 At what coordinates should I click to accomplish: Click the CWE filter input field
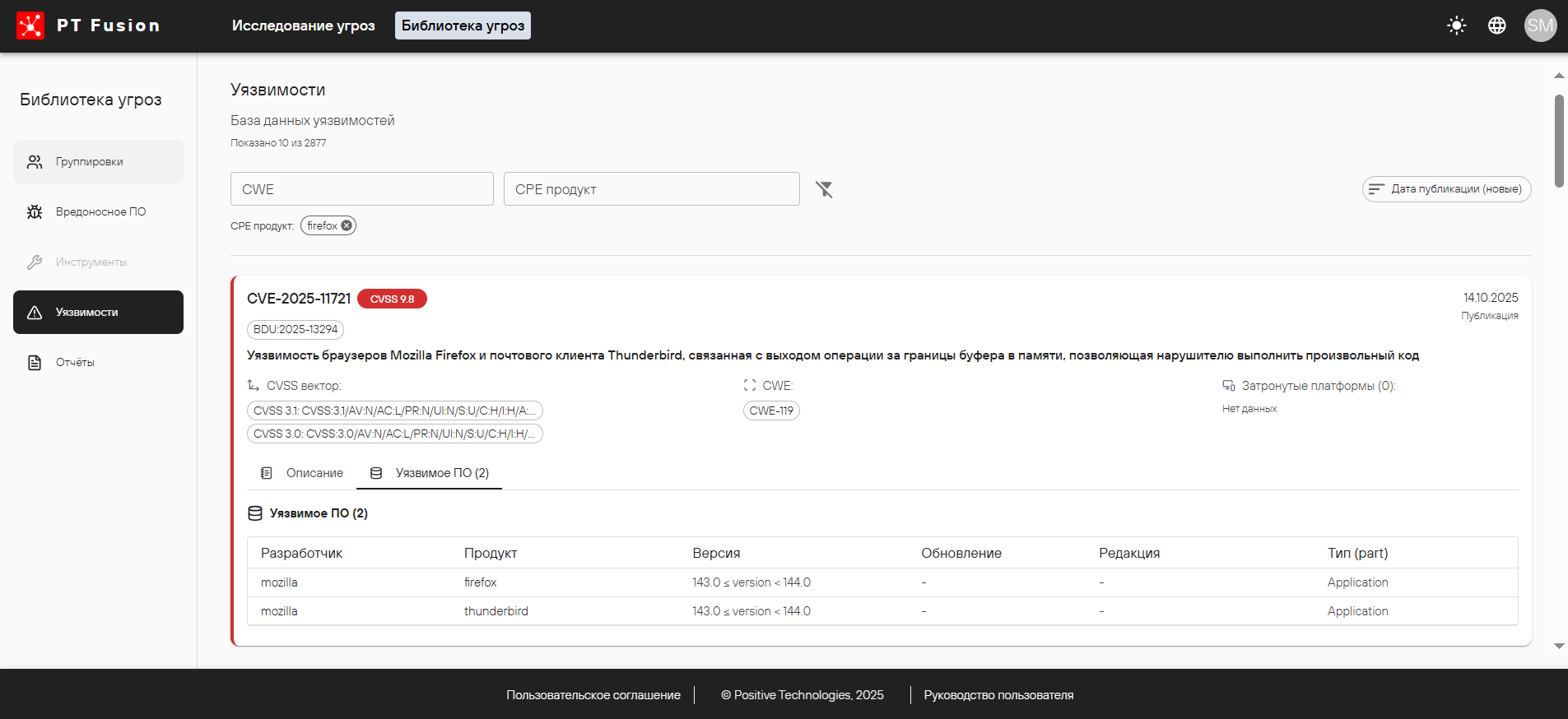click(361, 189)
